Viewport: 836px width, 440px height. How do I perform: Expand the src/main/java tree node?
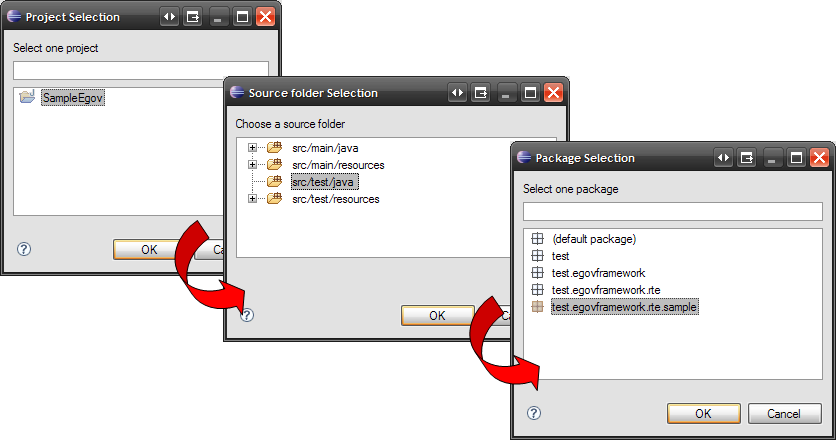[x=253, y=148]
